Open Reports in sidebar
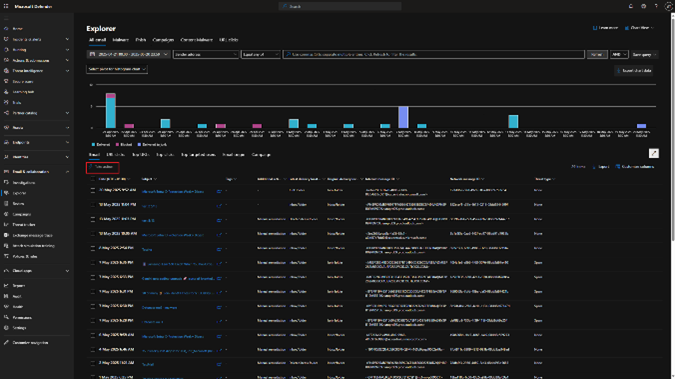675x379 pixels. [19, 286]
